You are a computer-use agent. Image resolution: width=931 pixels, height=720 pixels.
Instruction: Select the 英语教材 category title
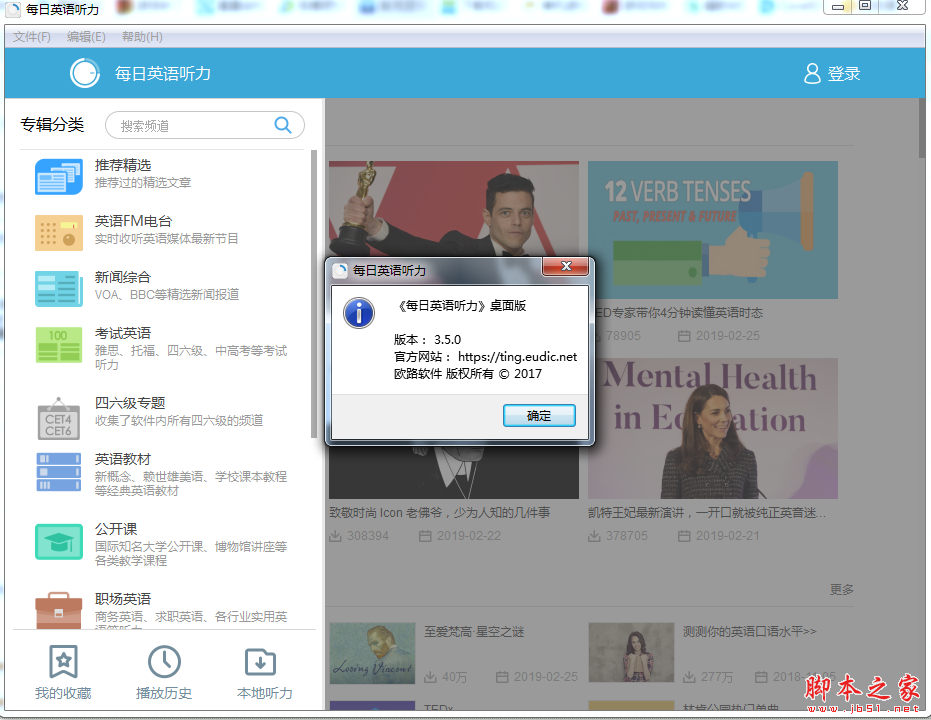pyautogui.click(x=123, y=459)
